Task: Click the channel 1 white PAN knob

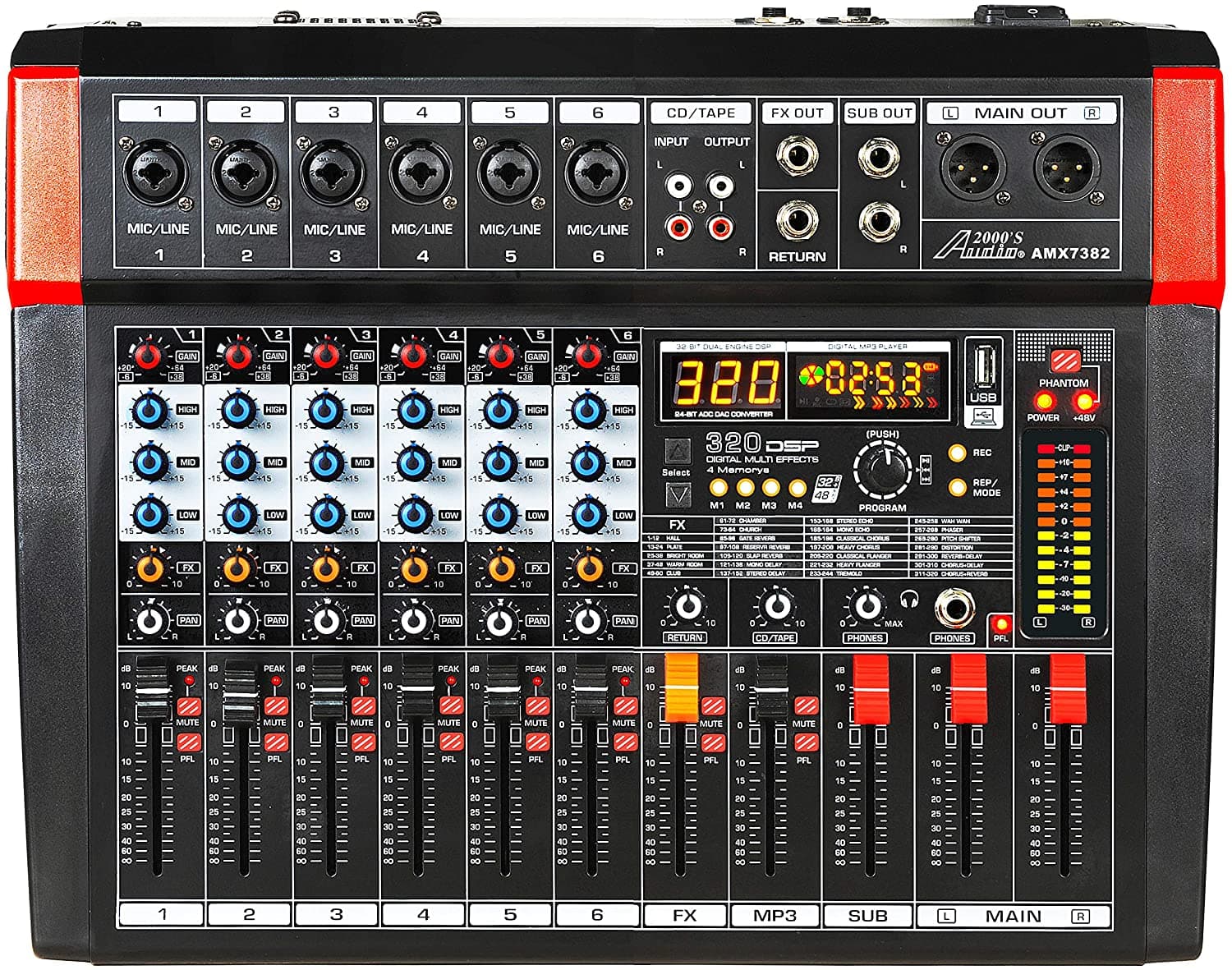Action: 149,621
